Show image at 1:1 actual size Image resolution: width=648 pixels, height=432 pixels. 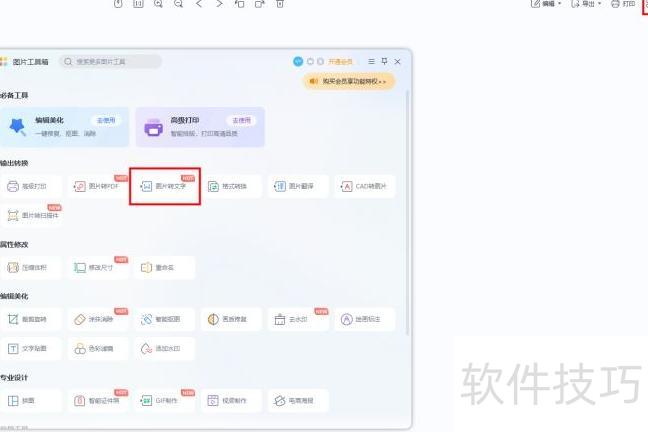[138, 4]
